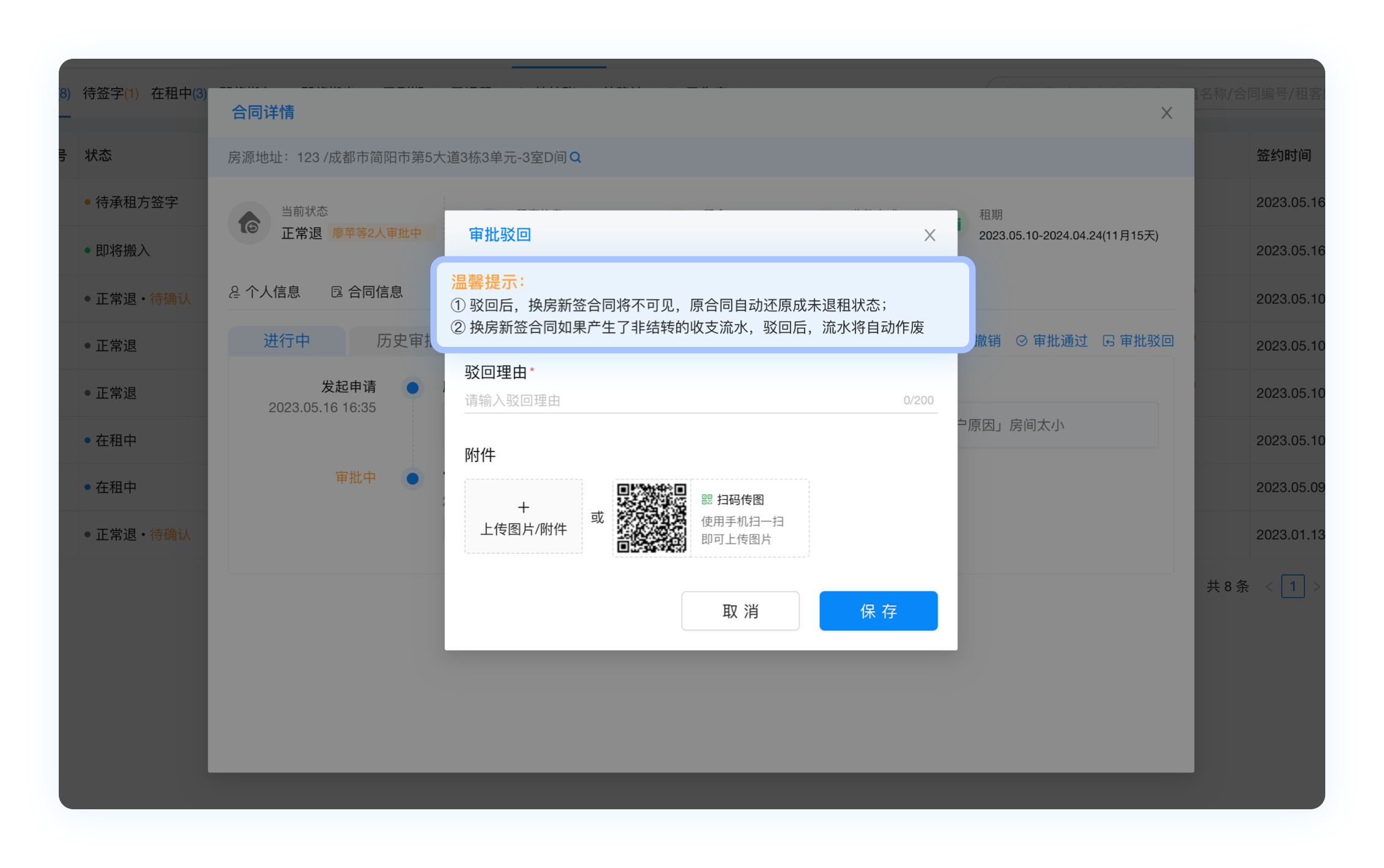The height and width of the screenshot is (868, 1384).
Task: Open the 个人信息 tab
Action: click(x=264, y=292)
